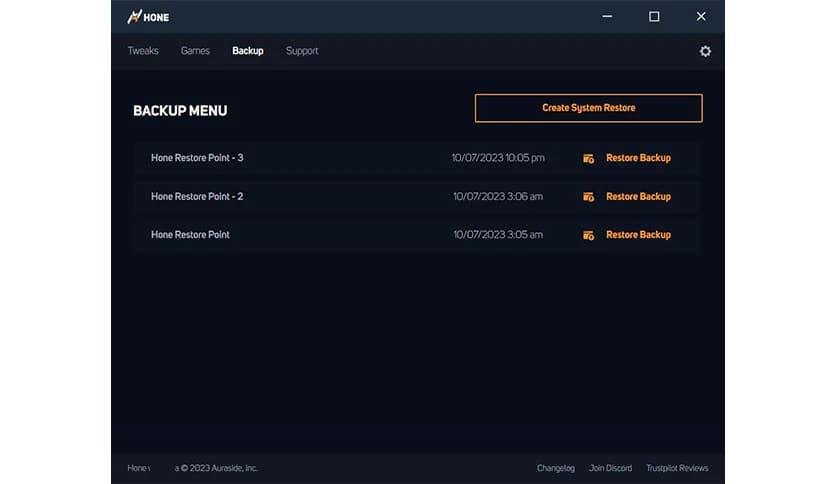Click the BACKUP MENU heading
The height and width of the screenshot is (484, 836).
pos(180,110)
